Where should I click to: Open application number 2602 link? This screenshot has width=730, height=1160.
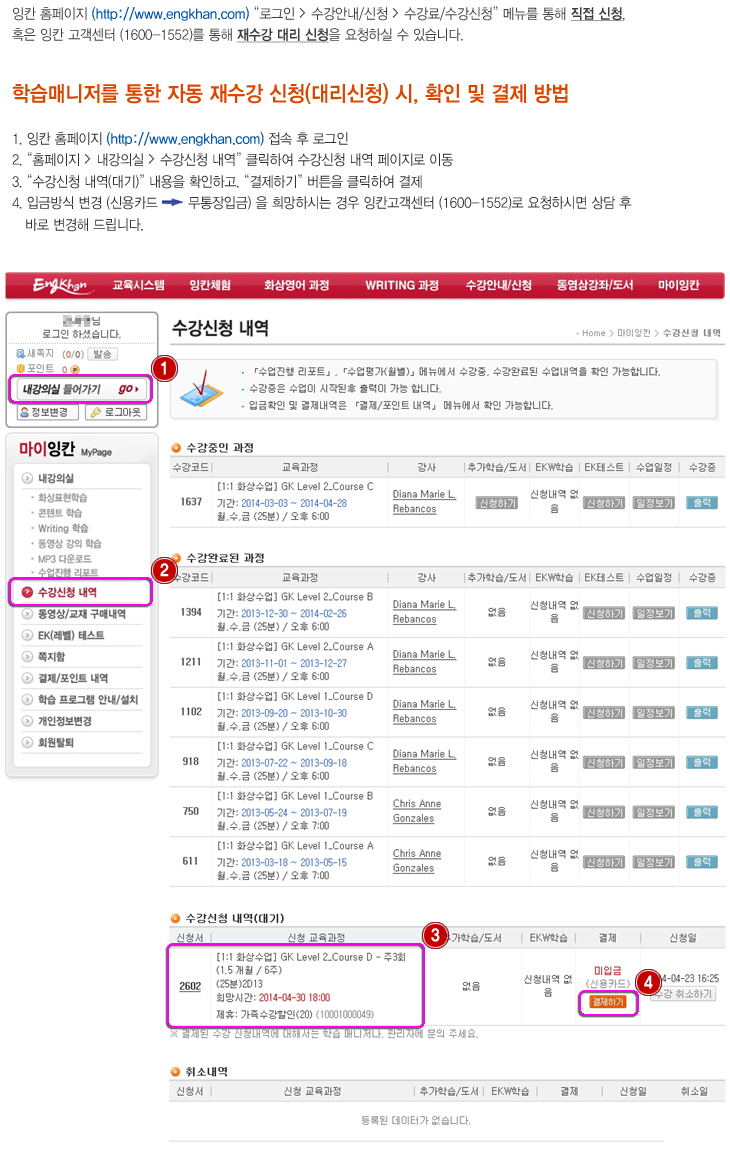(x=190, y=986)
